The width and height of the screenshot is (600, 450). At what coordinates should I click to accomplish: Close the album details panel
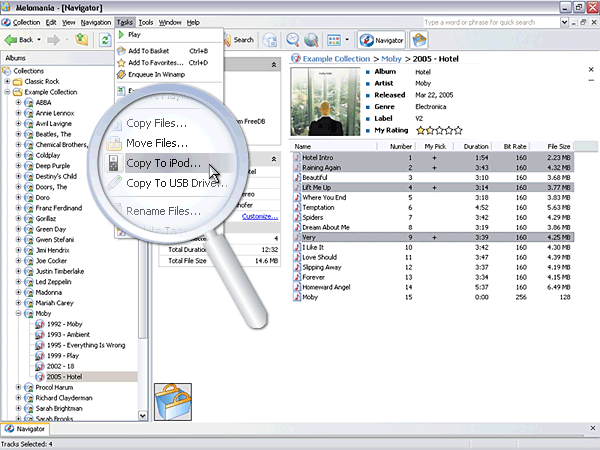(x=591, y=69)
